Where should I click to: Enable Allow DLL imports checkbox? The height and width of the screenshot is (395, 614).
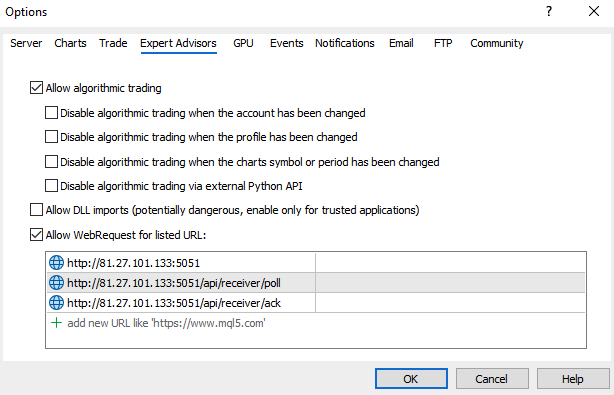click(36, 210)
